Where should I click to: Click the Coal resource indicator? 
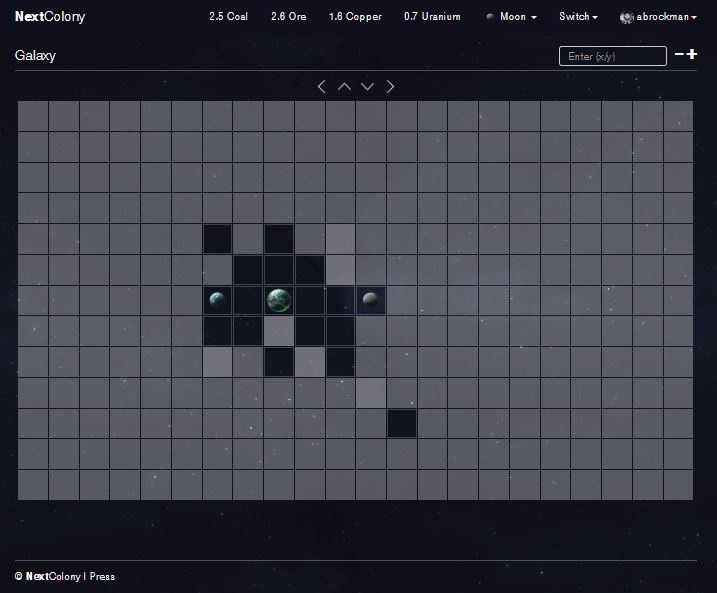[x=229, y=16]
